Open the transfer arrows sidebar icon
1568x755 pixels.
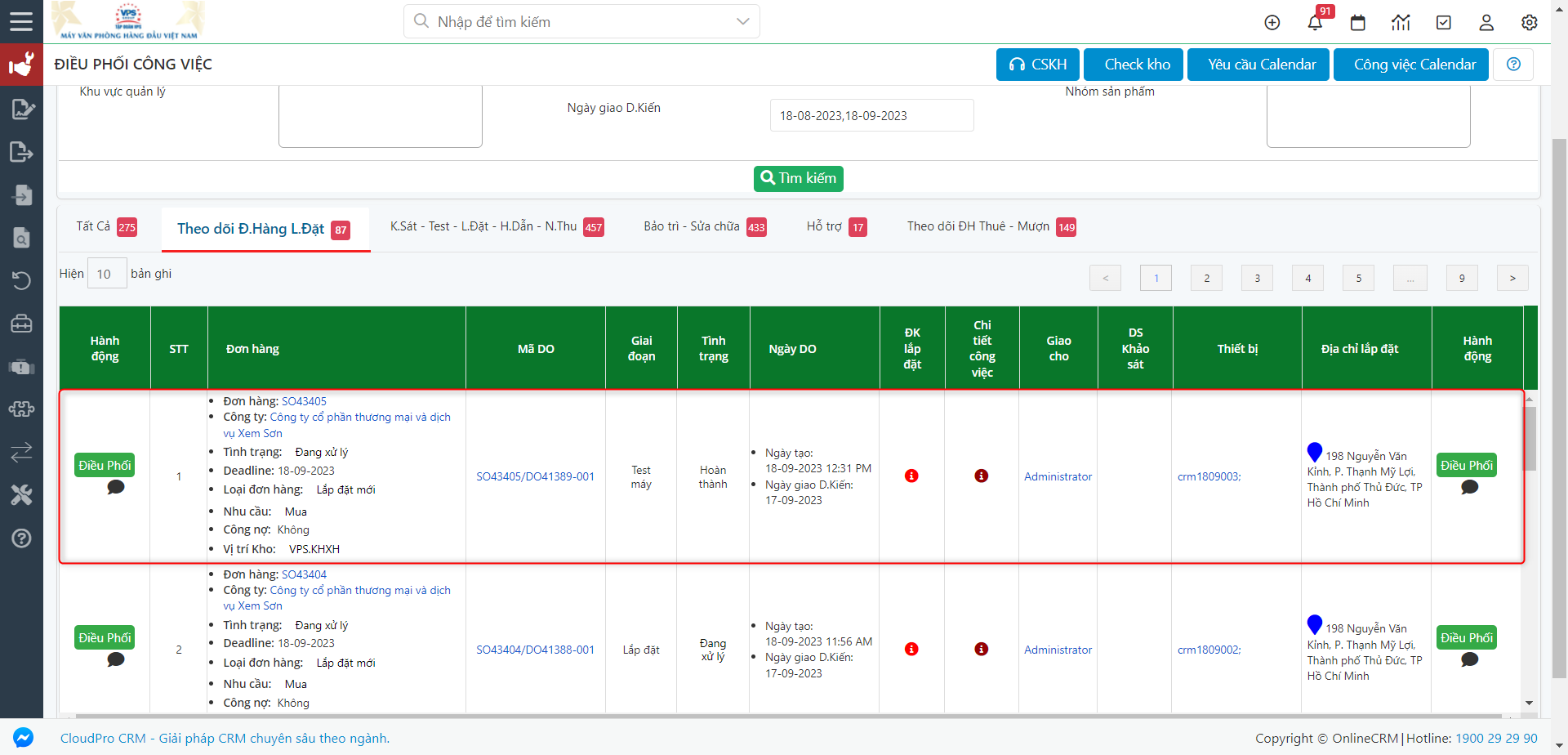(x=21, y=452)
